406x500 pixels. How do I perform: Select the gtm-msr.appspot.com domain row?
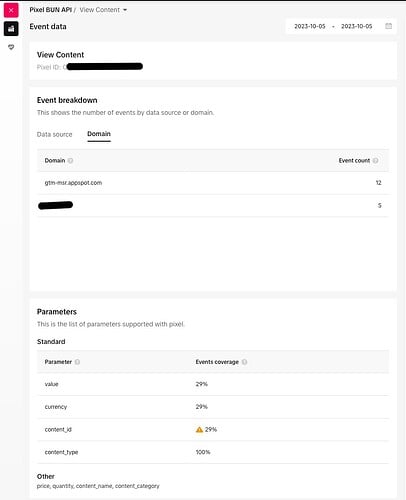tap(213, 183)
